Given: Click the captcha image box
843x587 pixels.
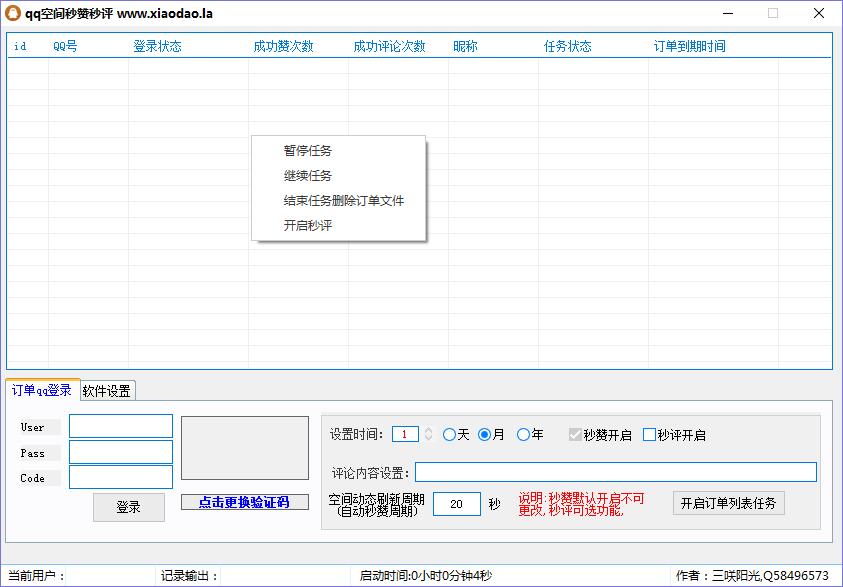Looking at the screenshot, I should click(x=245, y=448).
